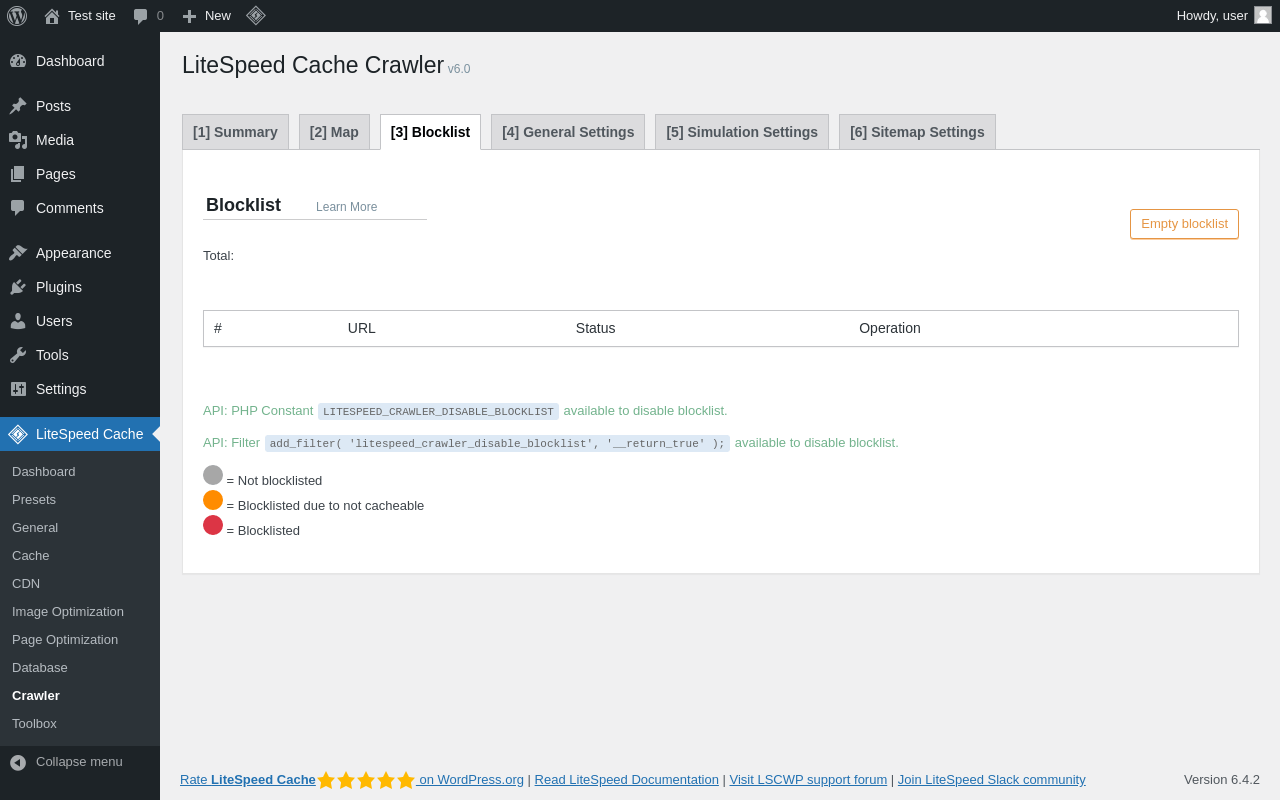Open the Media library icon
Viewport: 1280px width, 800px height.
coord(18,140)
